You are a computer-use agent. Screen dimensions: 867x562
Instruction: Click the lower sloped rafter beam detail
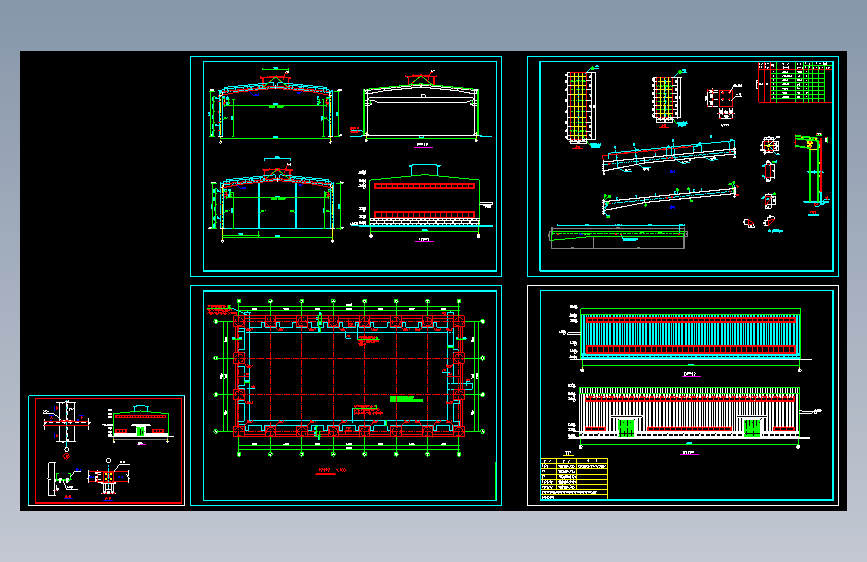pyautogui.click(x=670, y=198)
